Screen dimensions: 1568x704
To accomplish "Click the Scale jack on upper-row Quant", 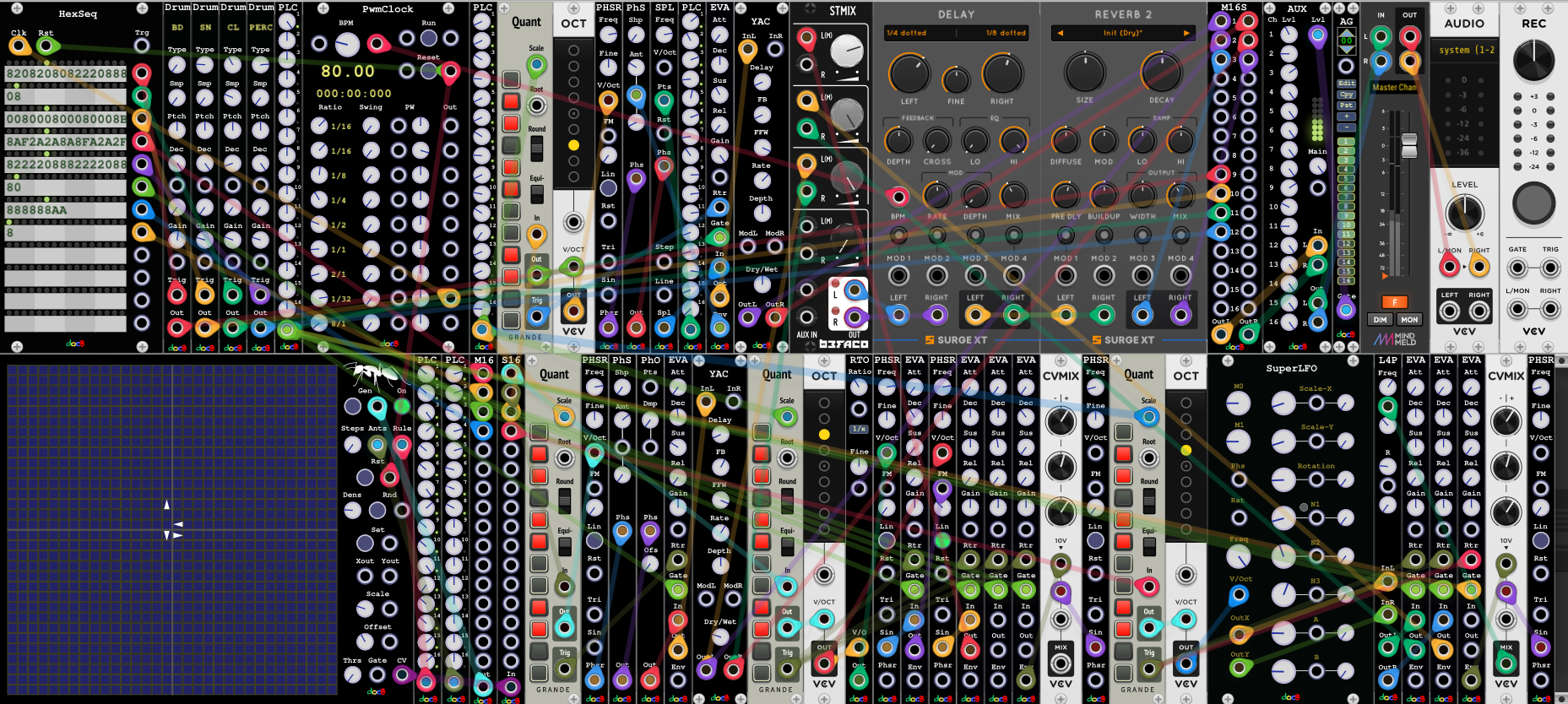I will [x=536, y=65].
